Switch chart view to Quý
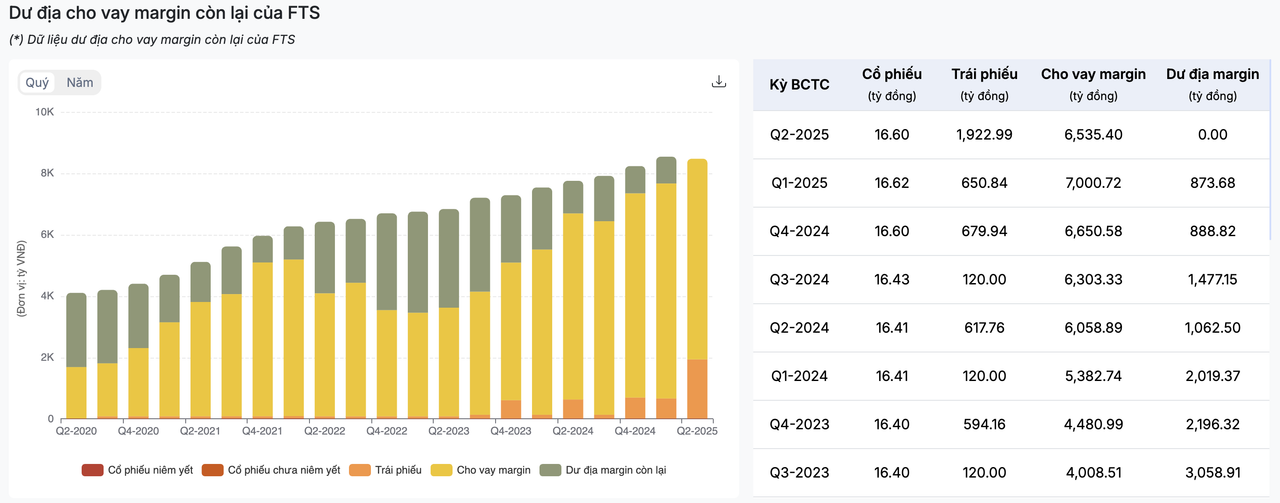 (37, 83)
